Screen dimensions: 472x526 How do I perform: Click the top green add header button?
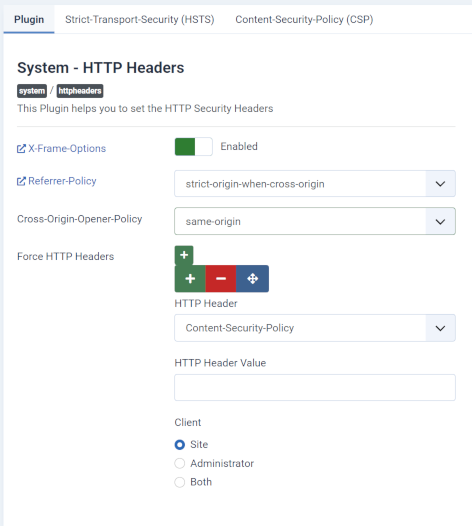coord(184,255)
